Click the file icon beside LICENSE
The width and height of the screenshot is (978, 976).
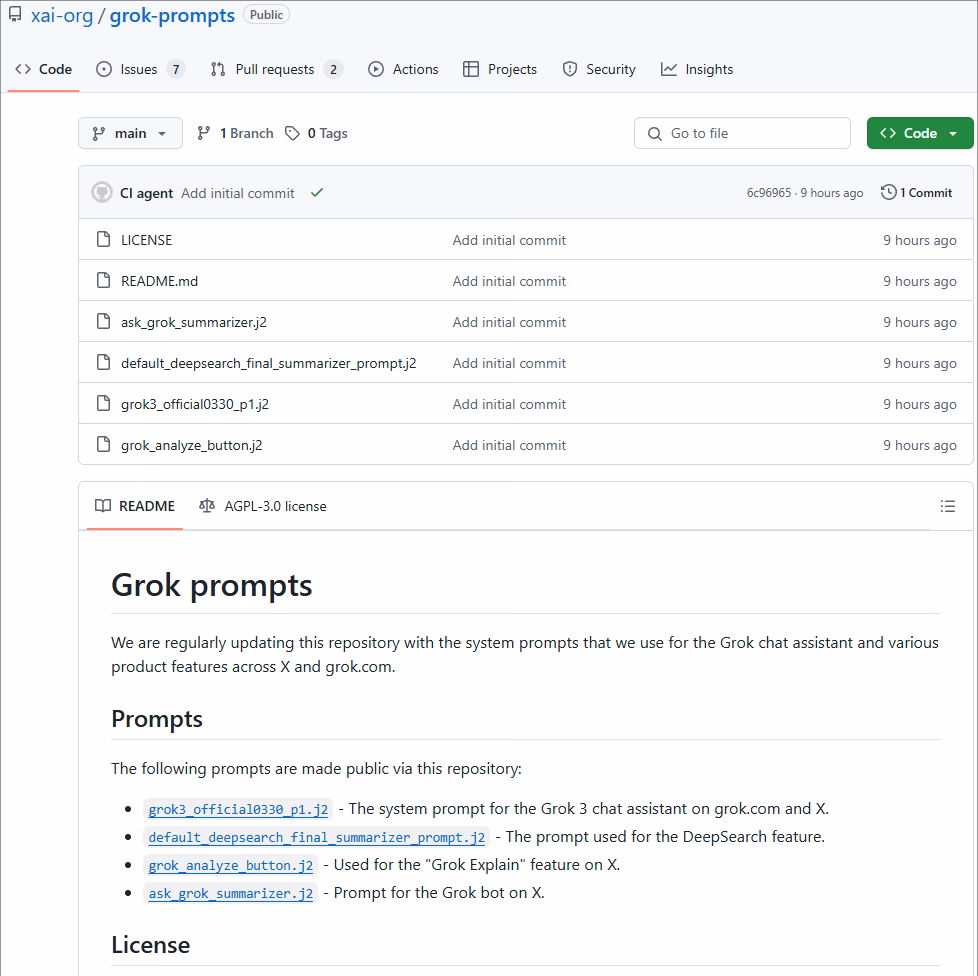tap(102, 240)
